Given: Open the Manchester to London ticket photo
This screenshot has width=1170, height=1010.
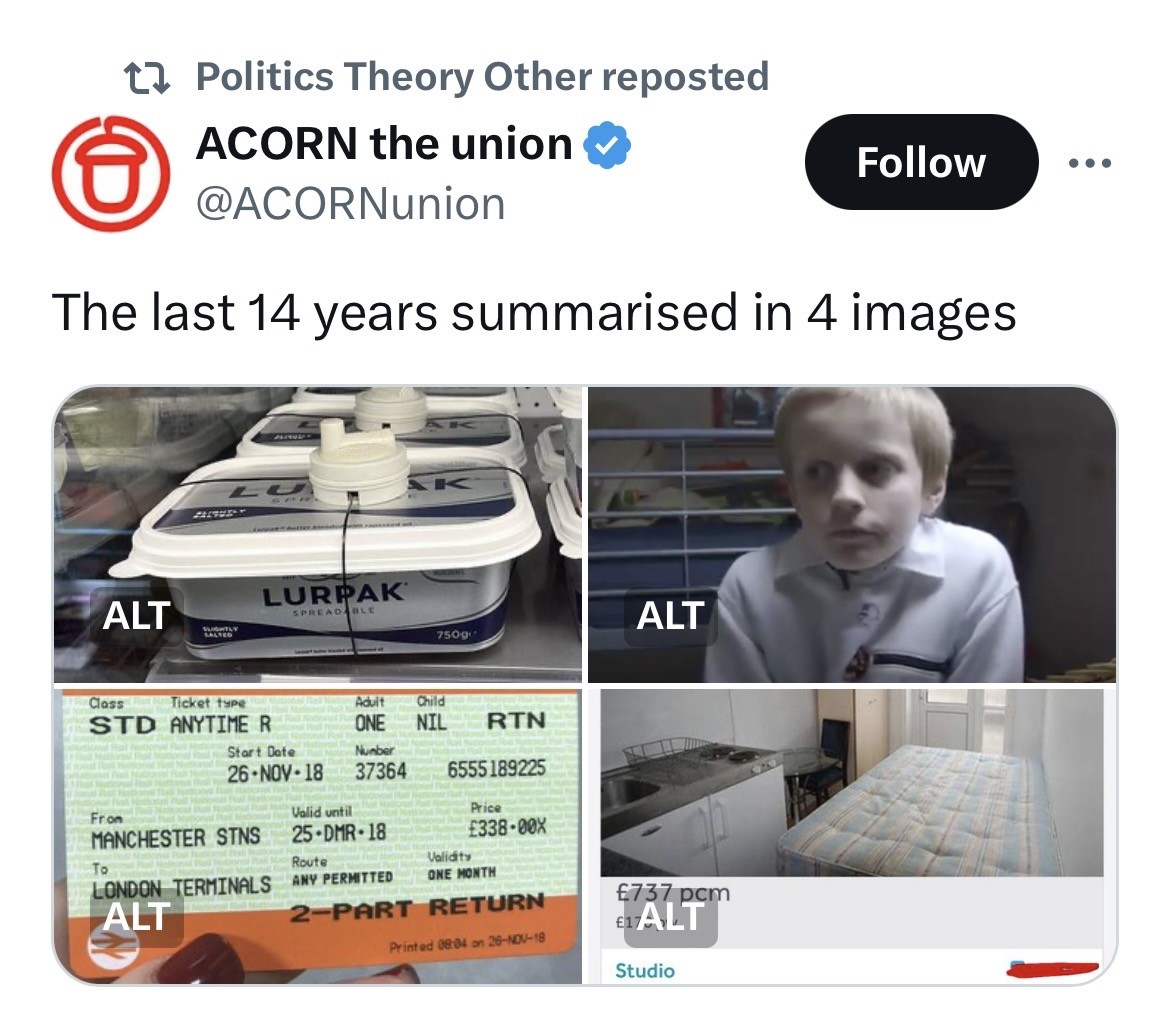Looking at the screenshot, I should point(317,836).
